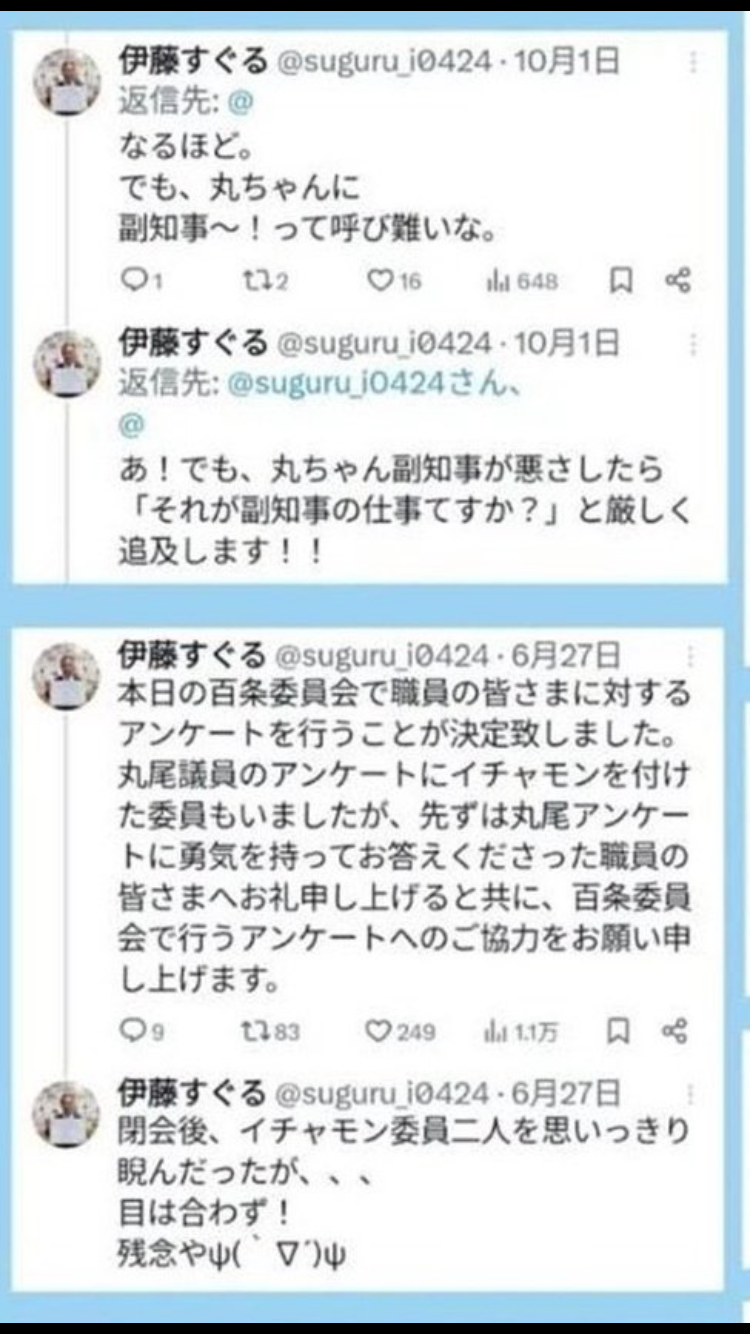This screenshot has height=1334, width=750.
Task: Reply to the 副知事 tweet with 1 comment
Action: pyautogui.click(x=140, y=282)
